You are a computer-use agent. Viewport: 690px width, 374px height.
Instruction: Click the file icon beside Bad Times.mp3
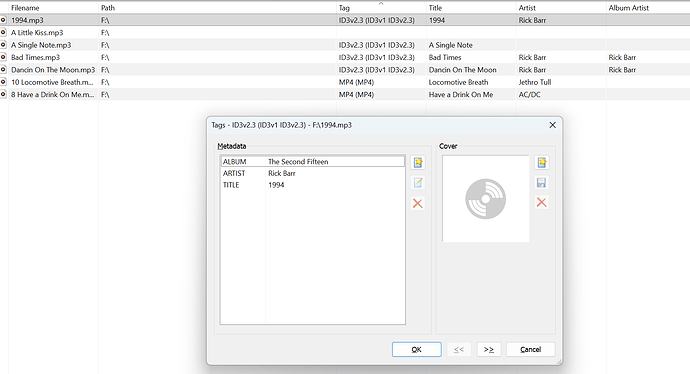[3, 57]
